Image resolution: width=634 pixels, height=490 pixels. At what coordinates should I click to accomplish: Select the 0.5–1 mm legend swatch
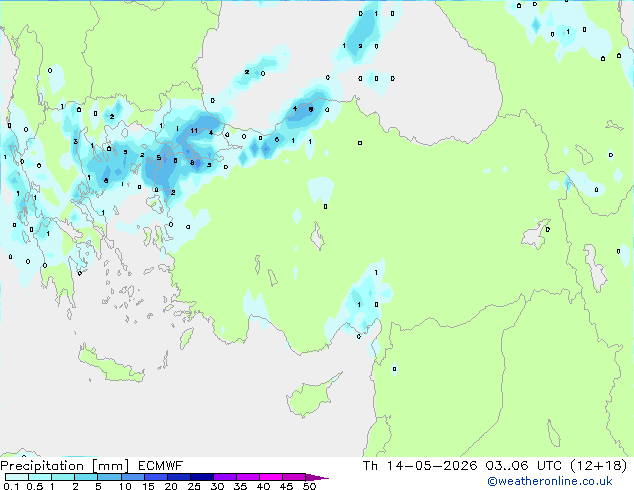point(40,477)
